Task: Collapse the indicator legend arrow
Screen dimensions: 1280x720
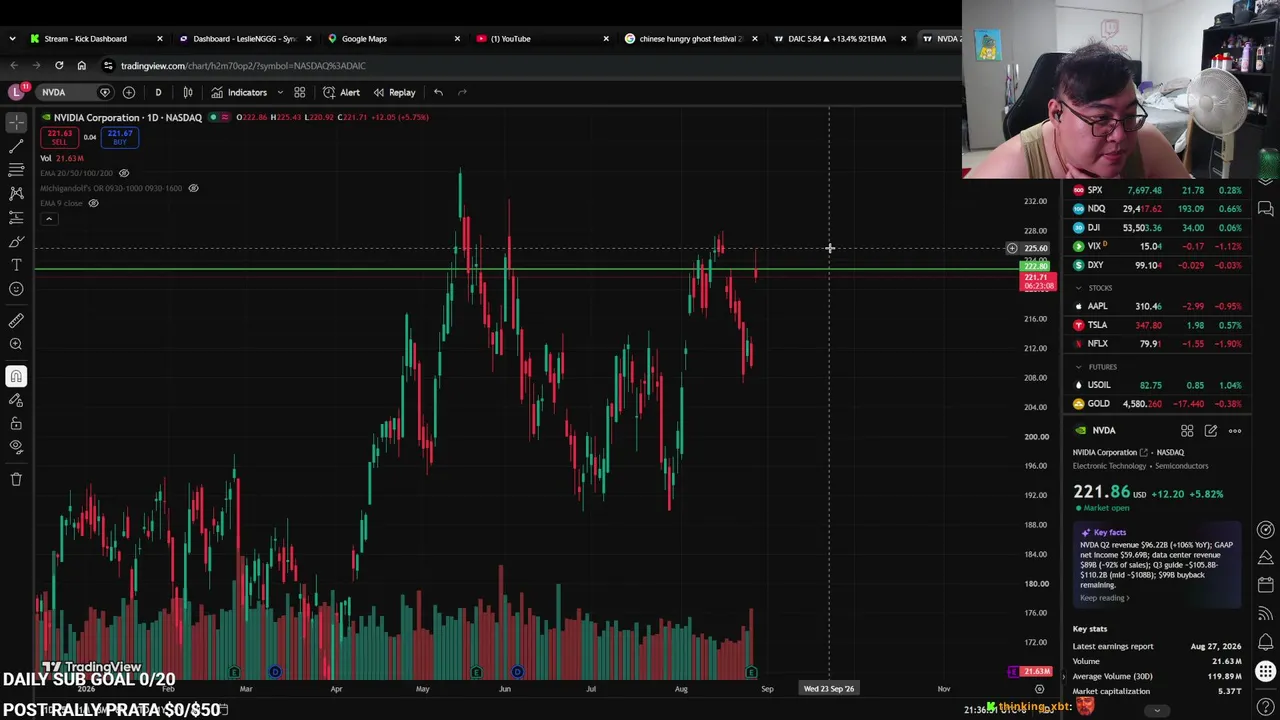Action: [48, 218]
